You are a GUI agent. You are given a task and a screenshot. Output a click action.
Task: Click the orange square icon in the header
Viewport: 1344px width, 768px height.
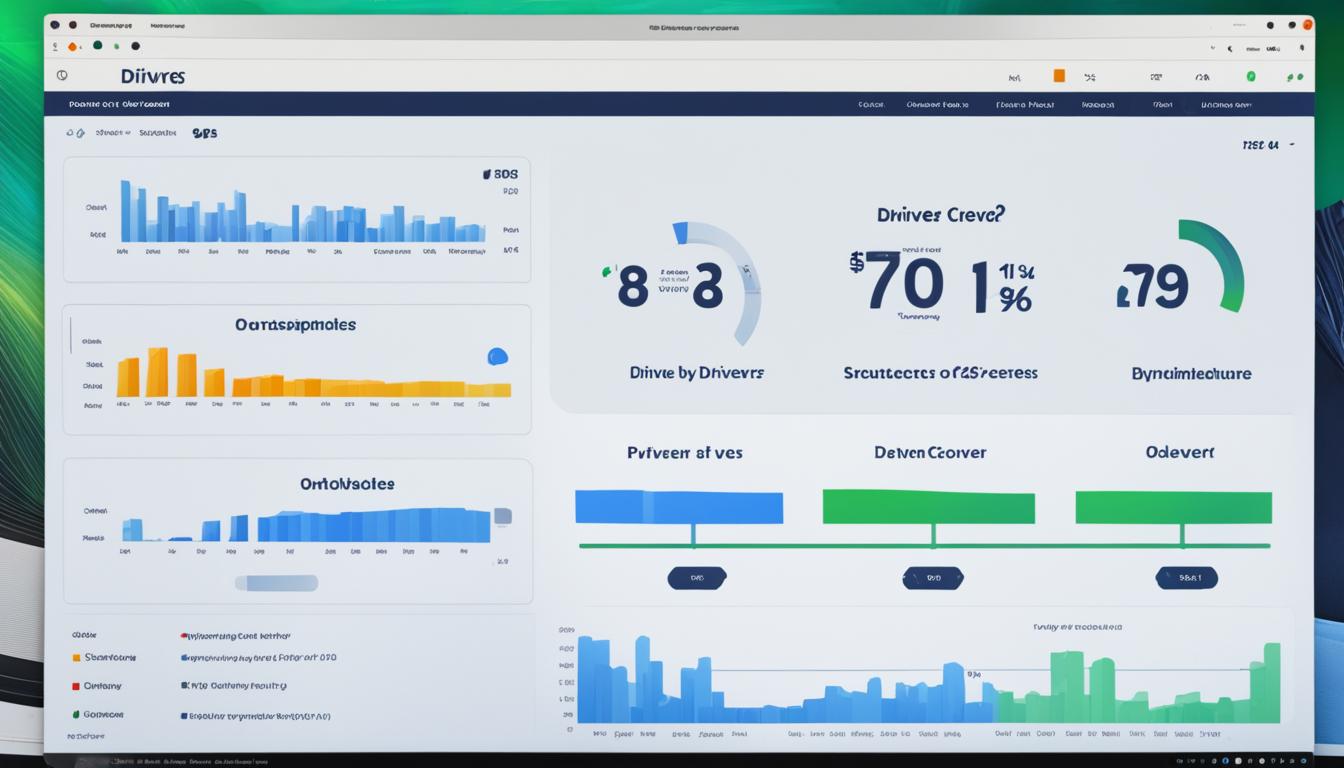(x=1059, y=75)
